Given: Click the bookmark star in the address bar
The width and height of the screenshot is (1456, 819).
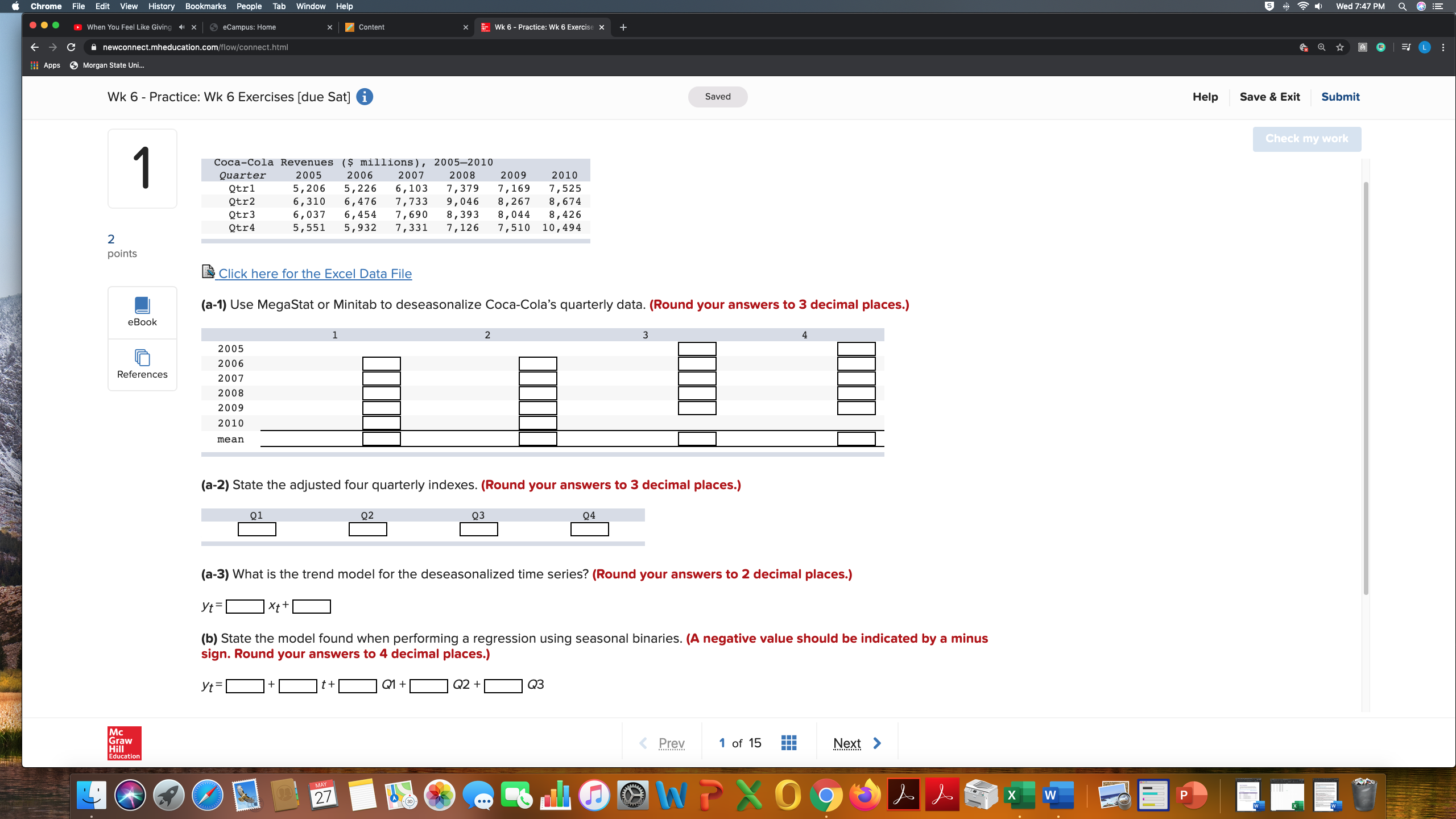Looking at the screenshot, I should (1339, 47).
